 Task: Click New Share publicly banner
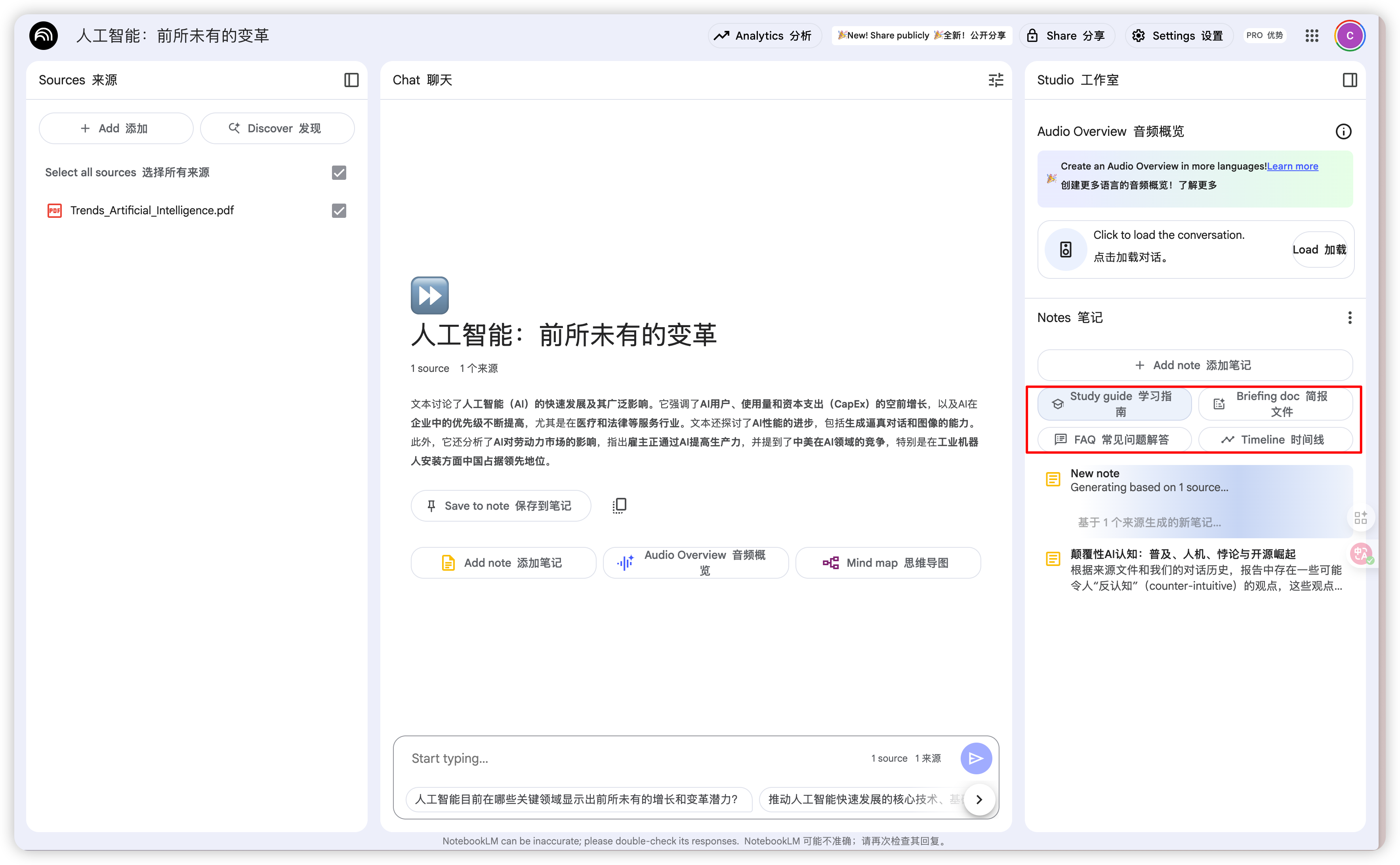(922, 36)
